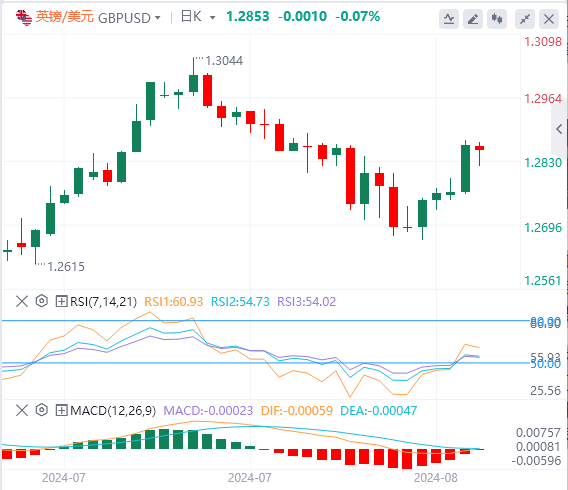Open RSI indicator settings gear
This screenshot has height=490, width=568.
coord(42,301)
